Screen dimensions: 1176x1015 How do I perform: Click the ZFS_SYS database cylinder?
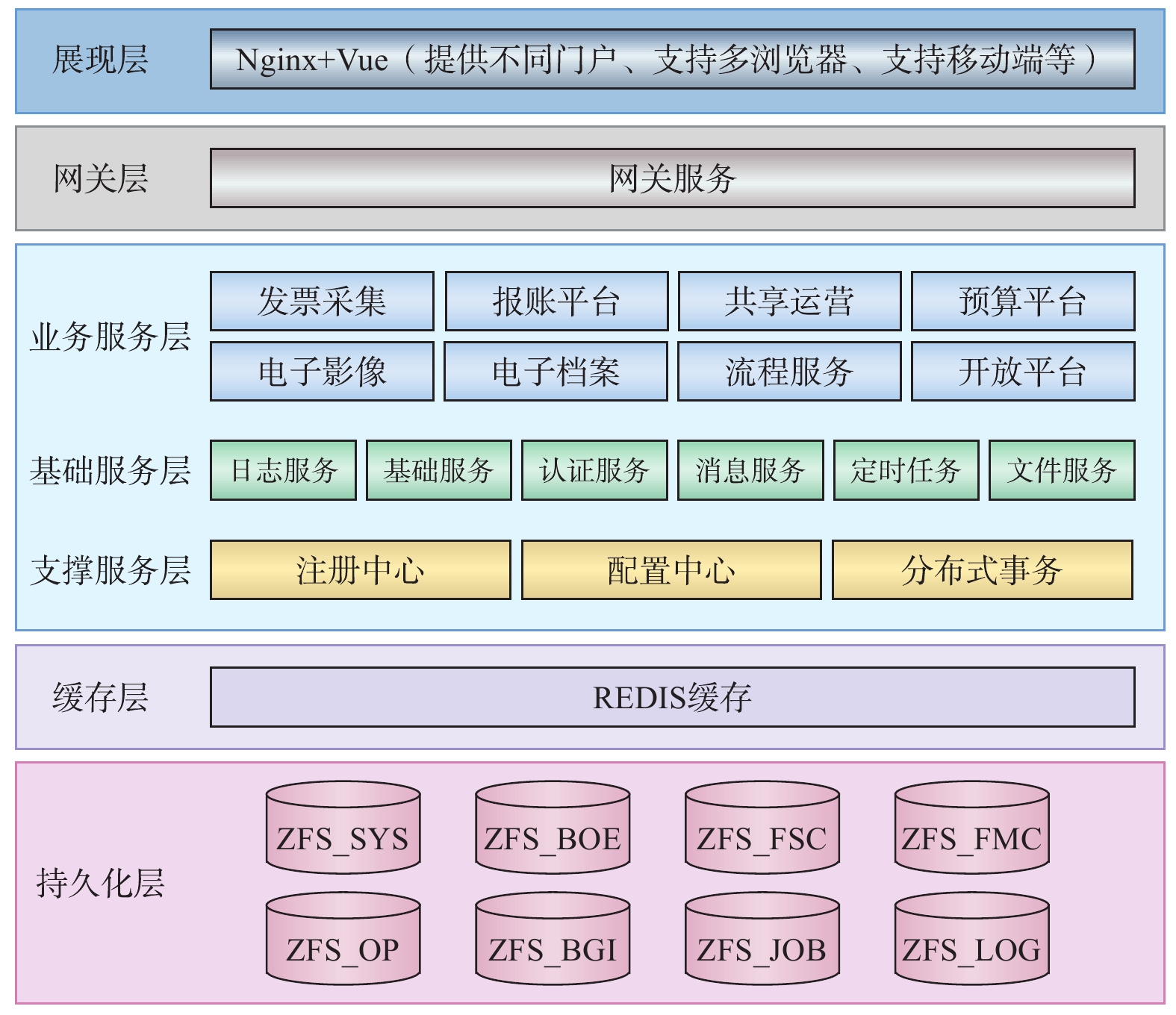point(343,828)
